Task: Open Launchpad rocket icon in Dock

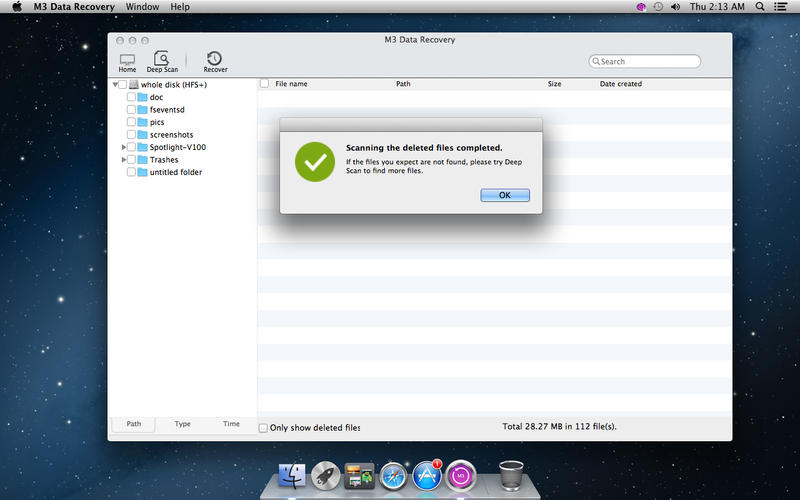Action: click(326, 476)
